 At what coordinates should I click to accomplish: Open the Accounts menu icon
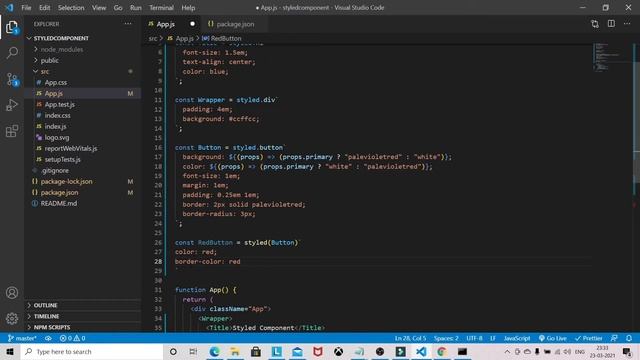coord(12,293)
